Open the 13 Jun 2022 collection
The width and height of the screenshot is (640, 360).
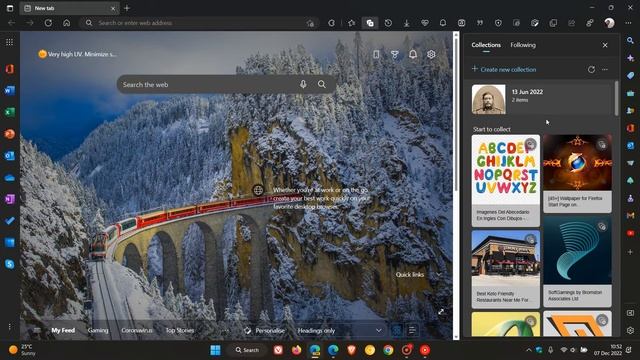pos(541,99)
